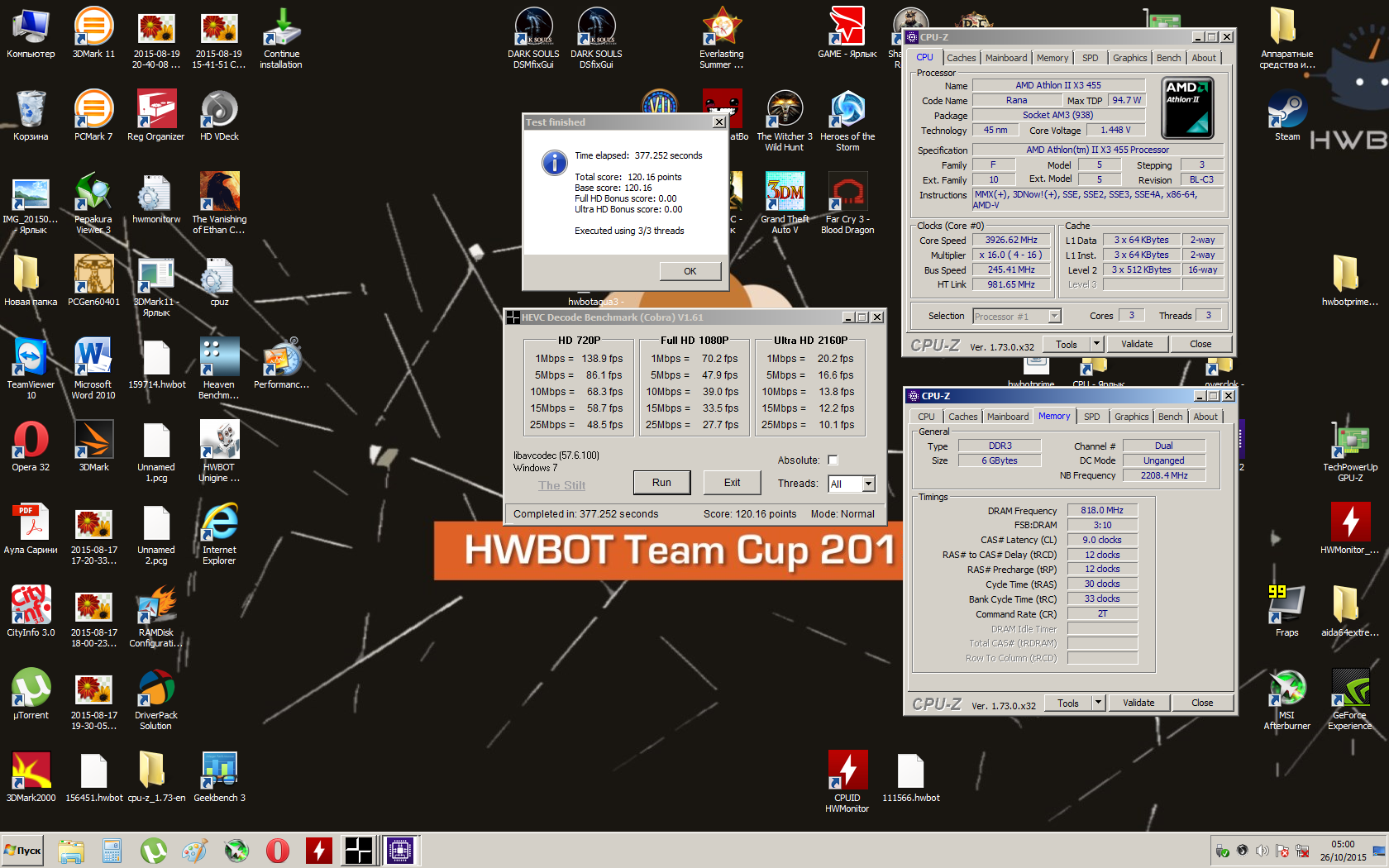Open 3DMark2000 desktop icon
This screenshot has width=1389, height=868.
[x=31, y=777]
